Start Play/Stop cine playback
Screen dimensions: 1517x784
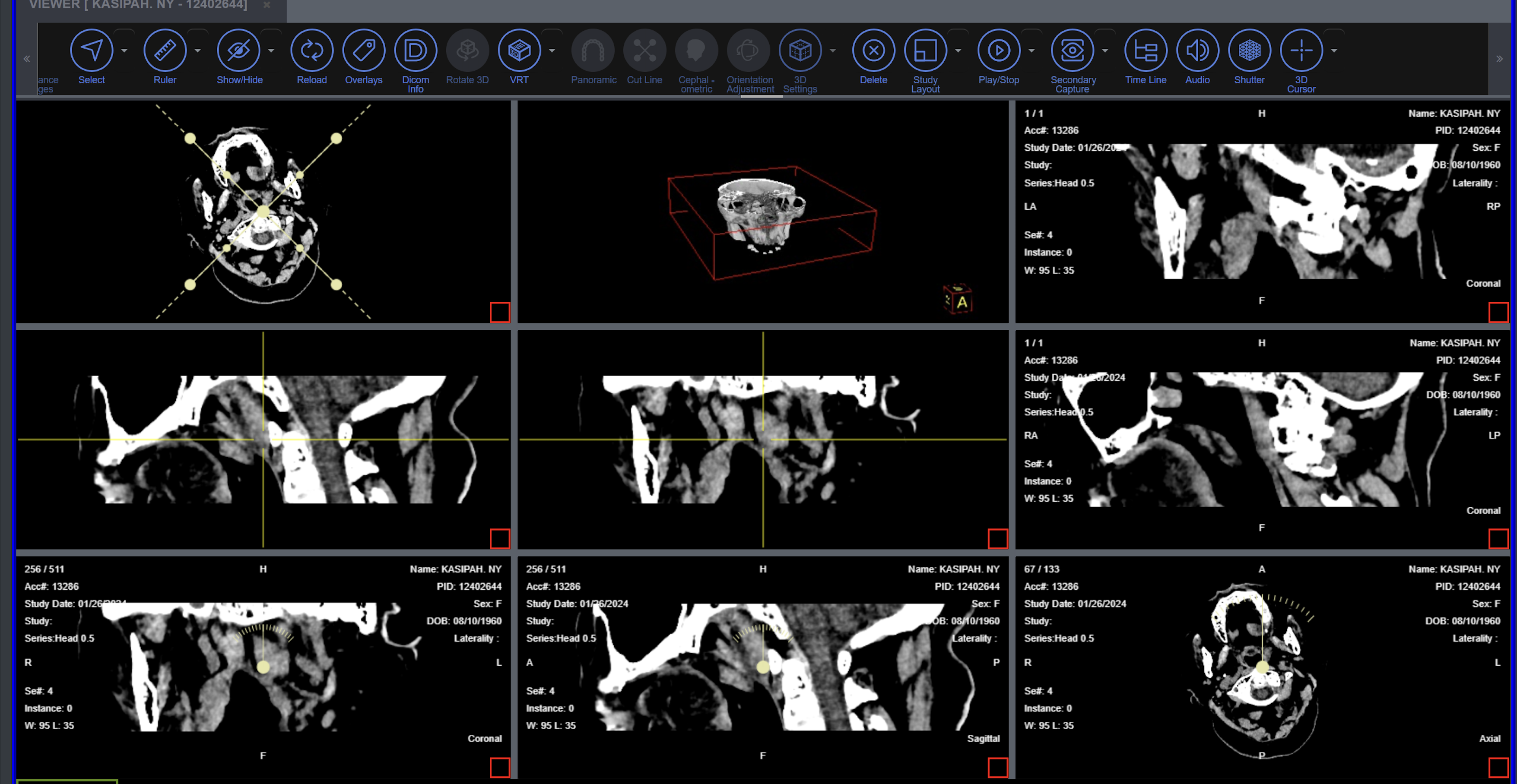click(999, 50)
